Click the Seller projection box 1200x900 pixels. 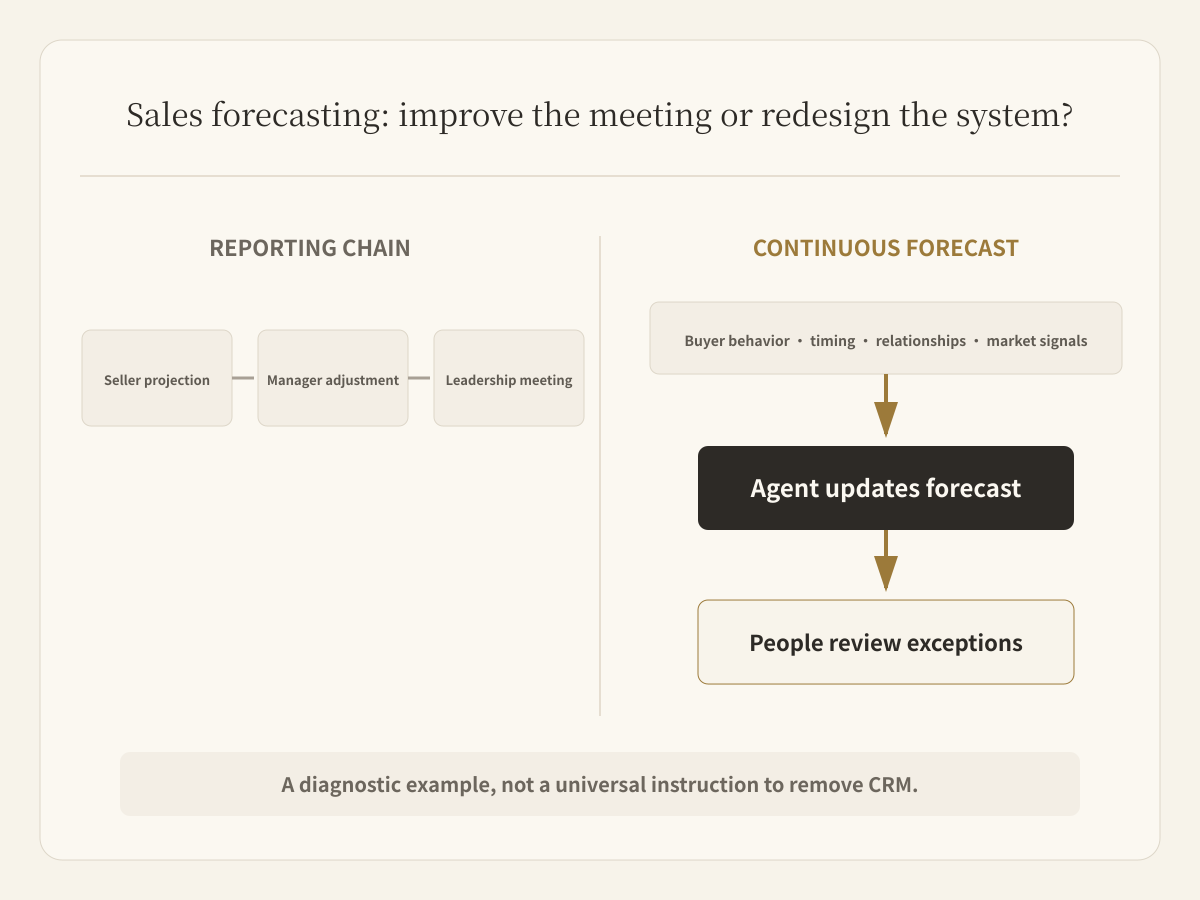point(157,378)
